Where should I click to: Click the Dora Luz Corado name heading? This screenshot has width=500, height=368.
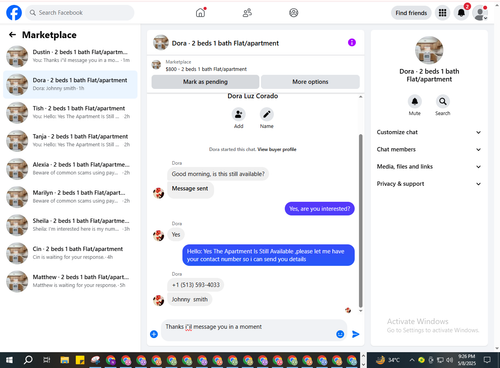click(x=253, y=96)
